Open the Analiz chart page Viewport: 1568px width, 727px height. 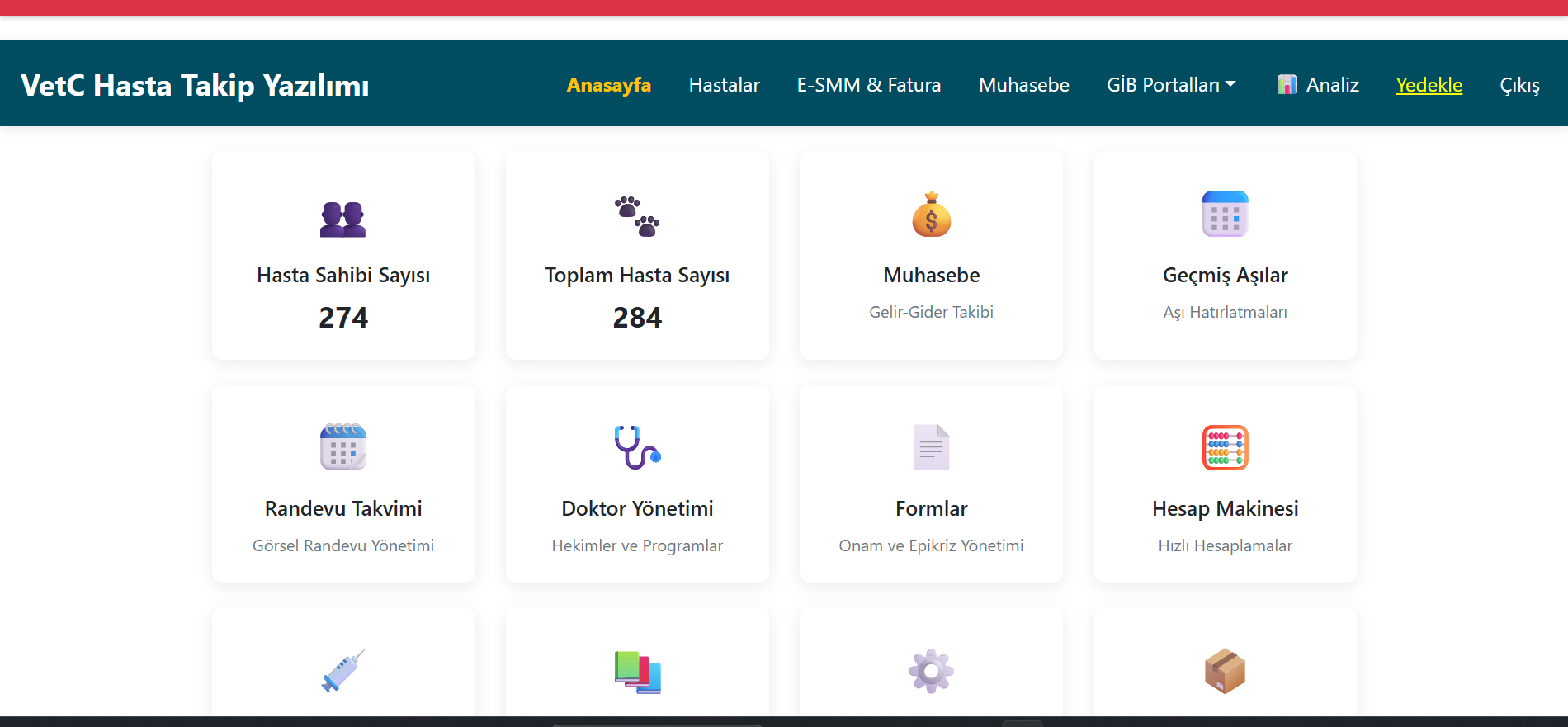pyautogui.click(x=1318, y=85)
